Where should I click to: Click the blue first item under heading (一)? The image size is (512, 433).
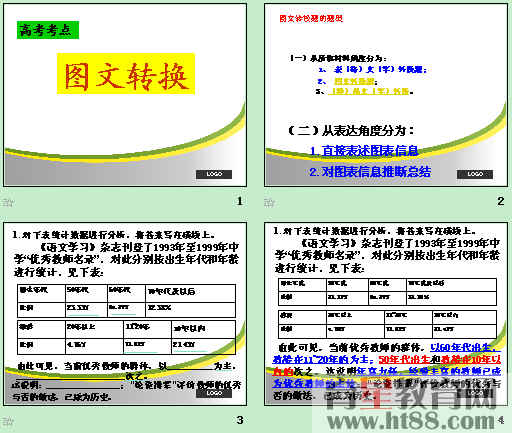click(372, 69)
